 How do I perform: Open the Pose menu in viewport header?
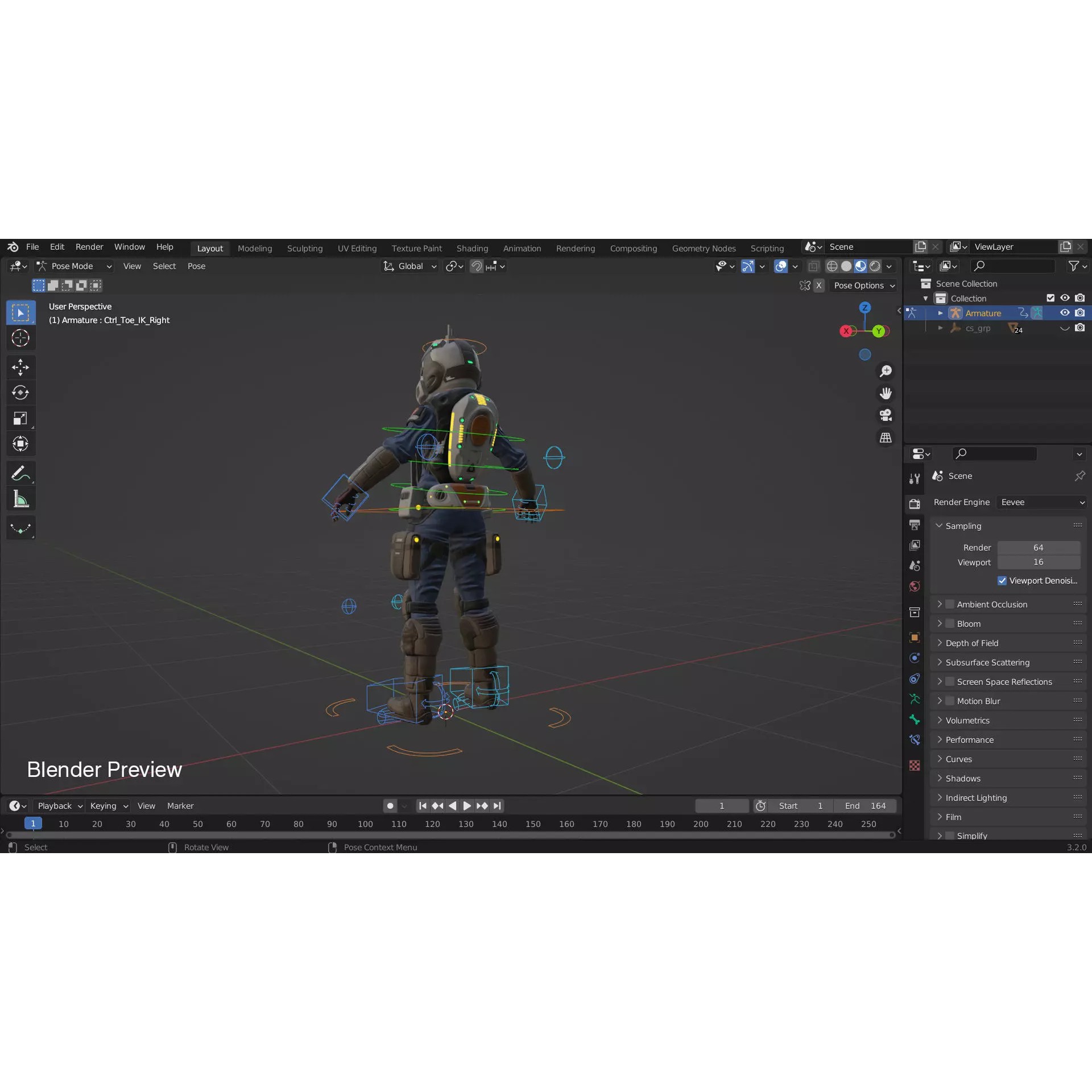click(x=196, y=266)
